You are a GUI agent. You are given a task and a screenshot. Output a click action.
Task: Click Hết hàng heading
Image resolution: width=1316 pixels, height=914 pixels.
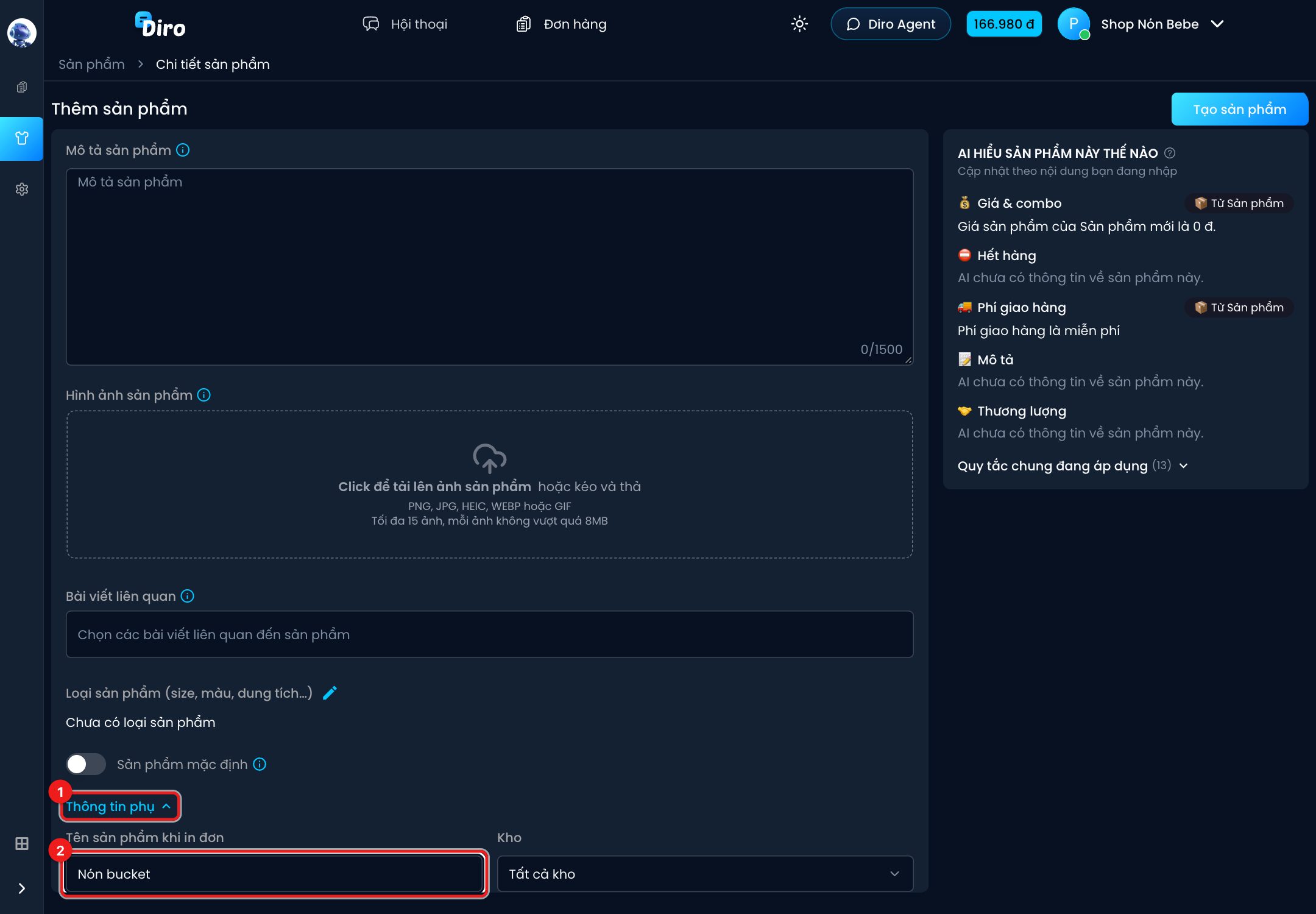click(1006, 255)
